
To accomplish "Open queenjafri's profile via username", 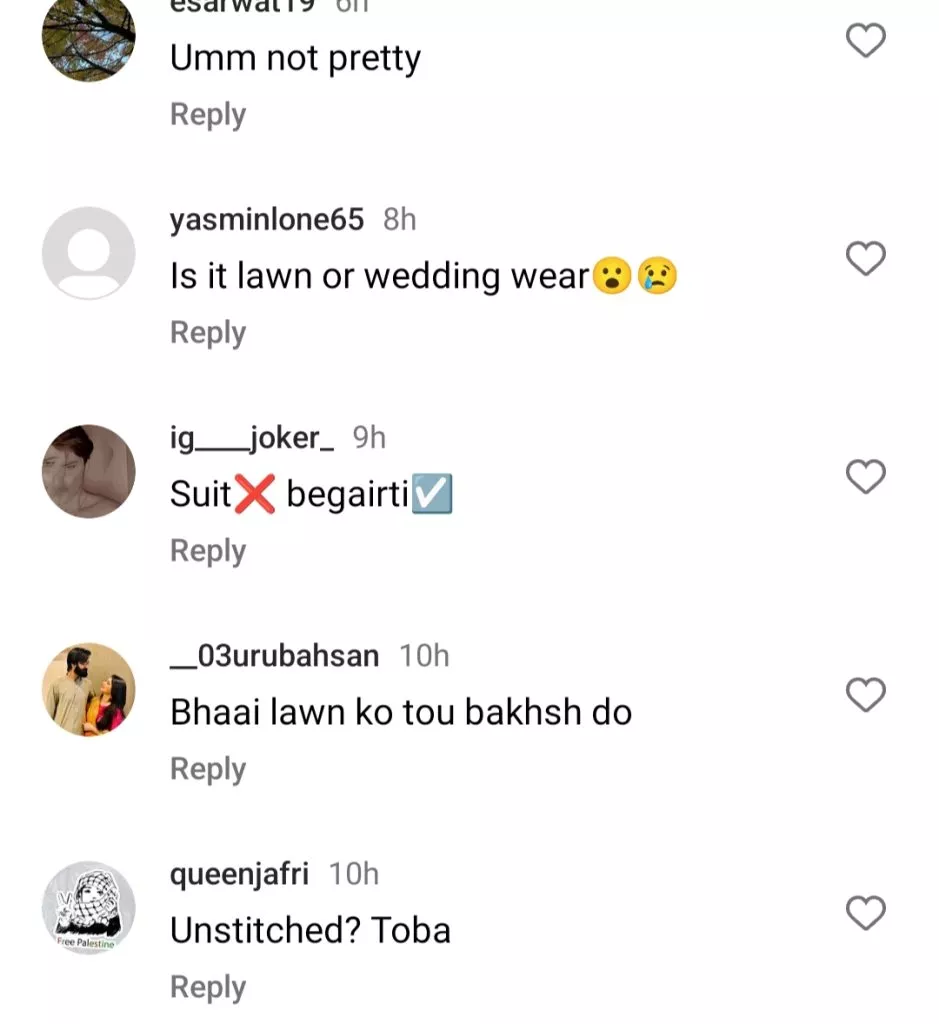I will [x=240, y=874].
